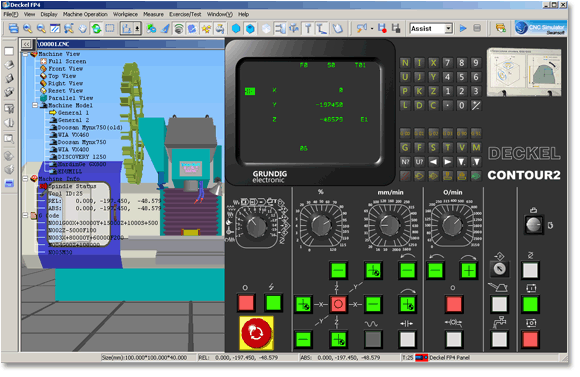Toggle the green power-on button
The image size is (580, 377).
point(273,303)
